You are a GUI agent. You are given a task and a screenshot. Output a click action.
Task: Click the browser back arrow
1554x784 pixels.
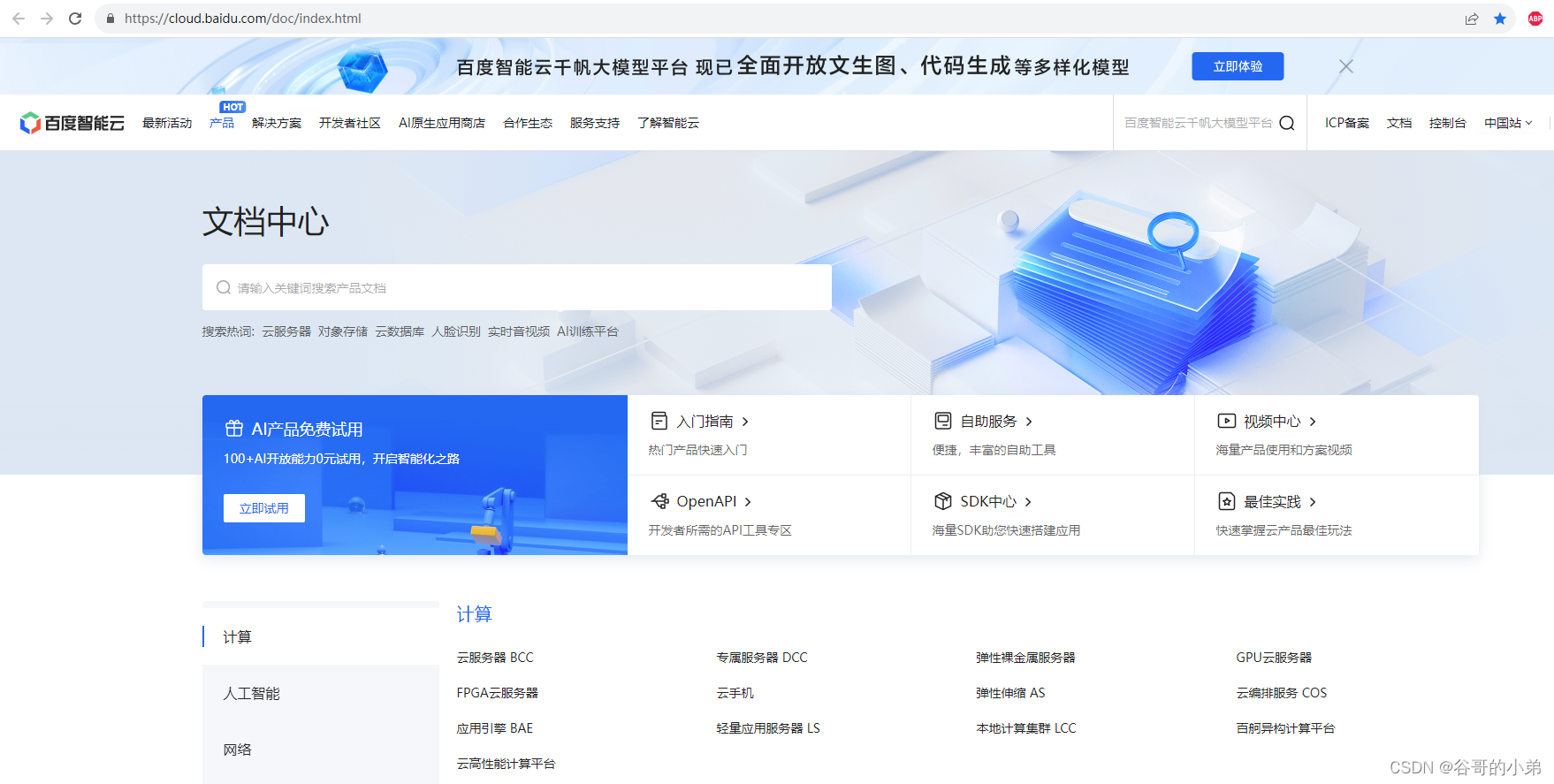tap(19, 19)
